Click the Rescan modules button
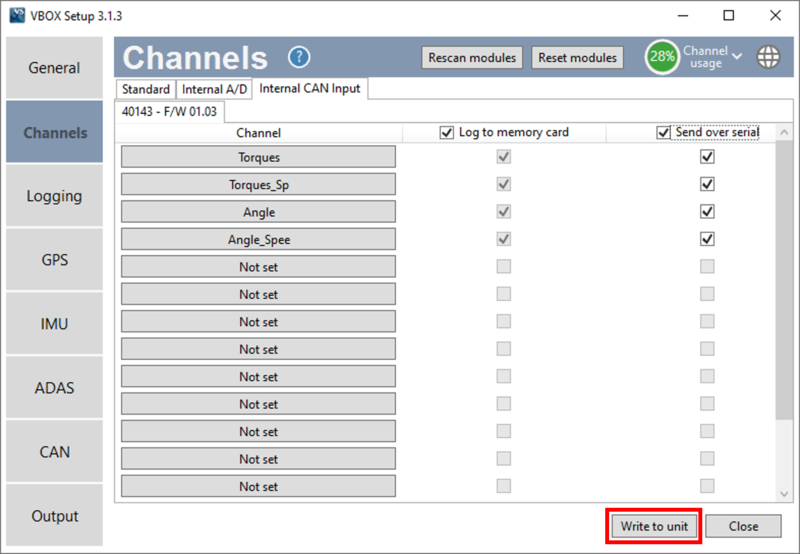This screenshot has height=554, width=800. pos(472,58)
